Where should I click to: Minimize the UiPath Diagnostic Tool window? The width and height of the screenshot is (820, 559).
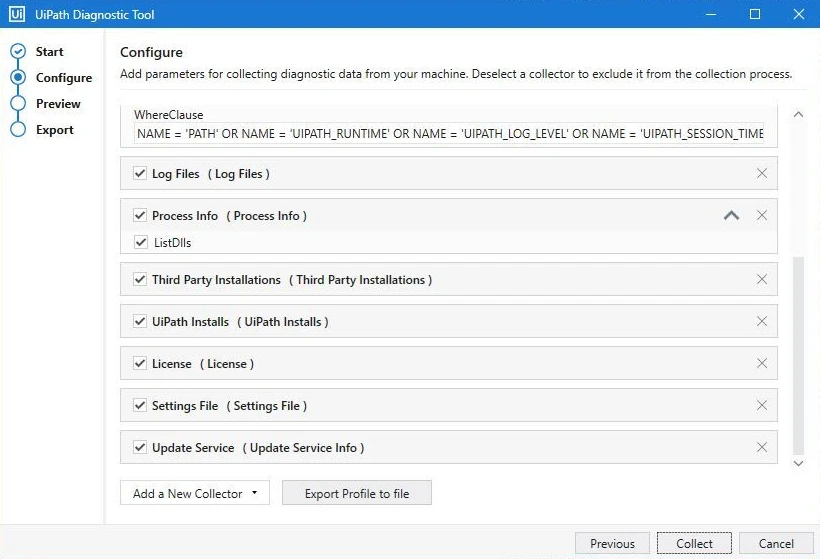[x=711, y=14]
